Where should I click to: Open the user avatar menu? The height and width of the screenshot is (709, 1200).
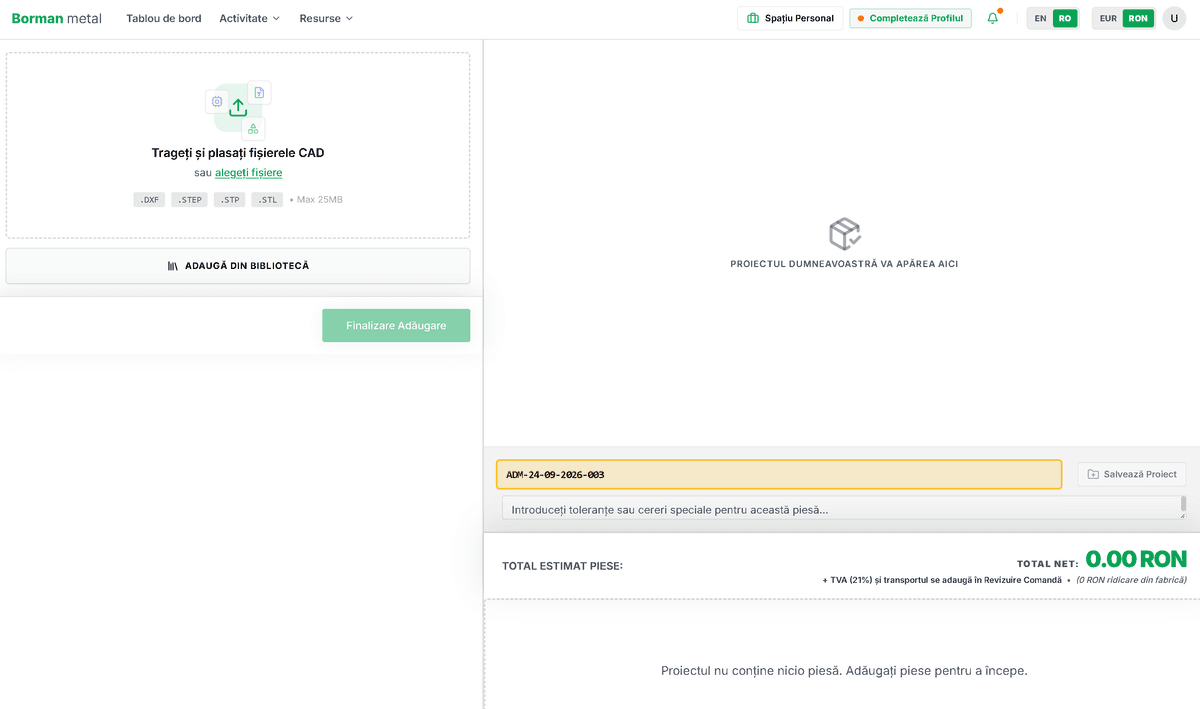click(x=1174, y=18)
